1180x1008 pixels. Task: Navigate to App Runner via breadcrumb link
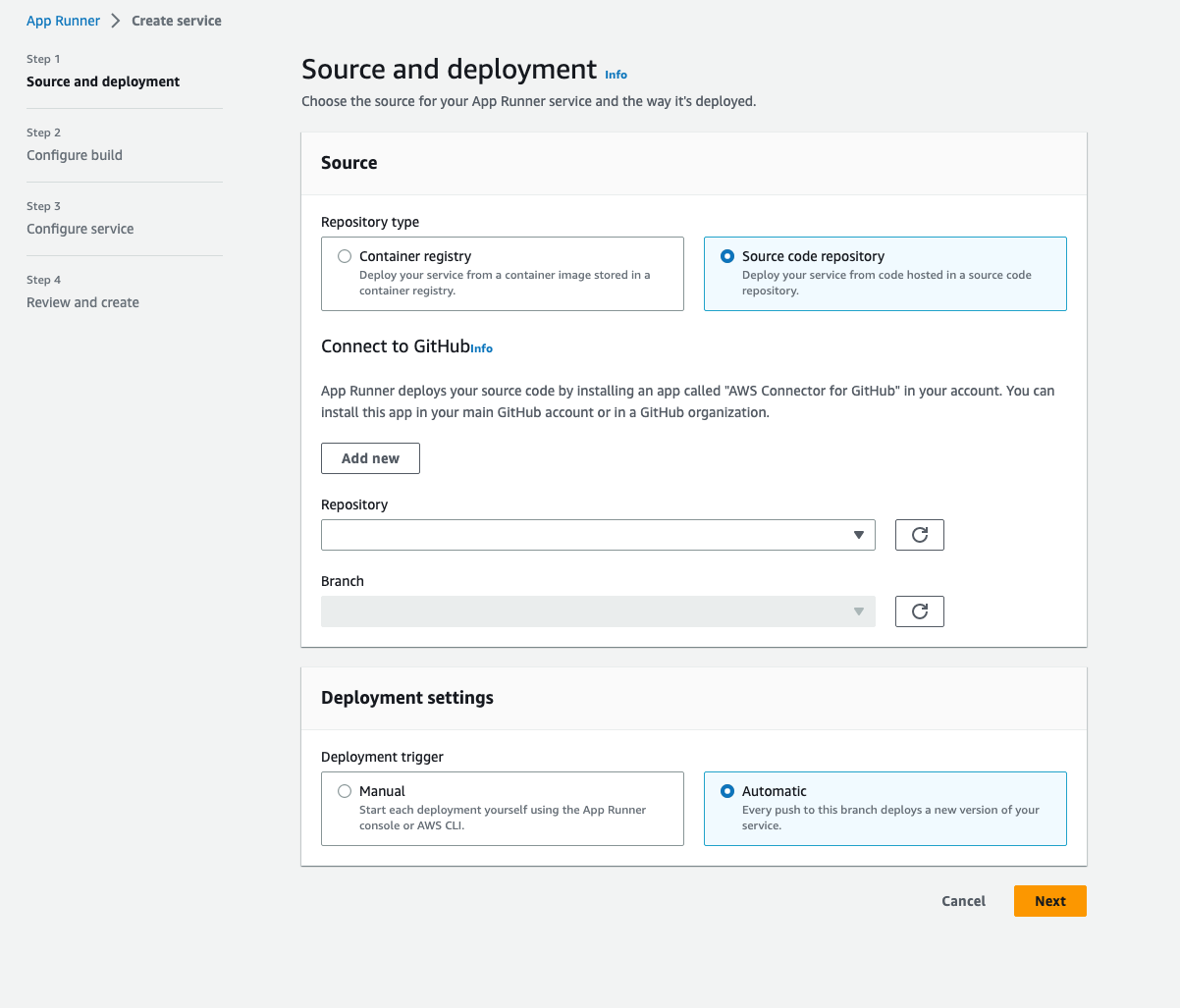pyautogui.click(x=63, y=20)
